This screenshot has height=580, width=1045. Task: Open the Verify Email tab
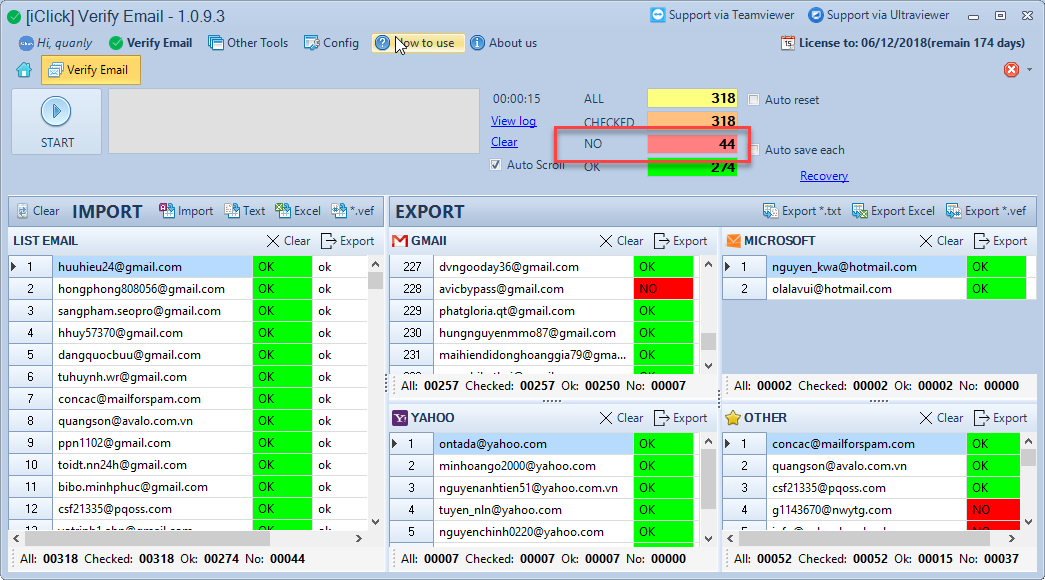(91, 70)
